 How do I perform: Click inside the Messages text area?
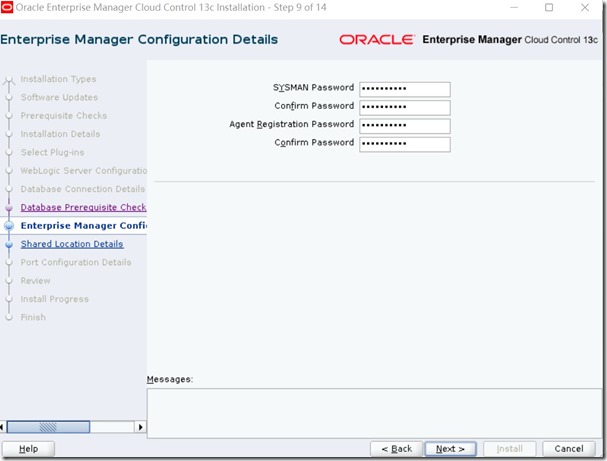click(374, 413)
